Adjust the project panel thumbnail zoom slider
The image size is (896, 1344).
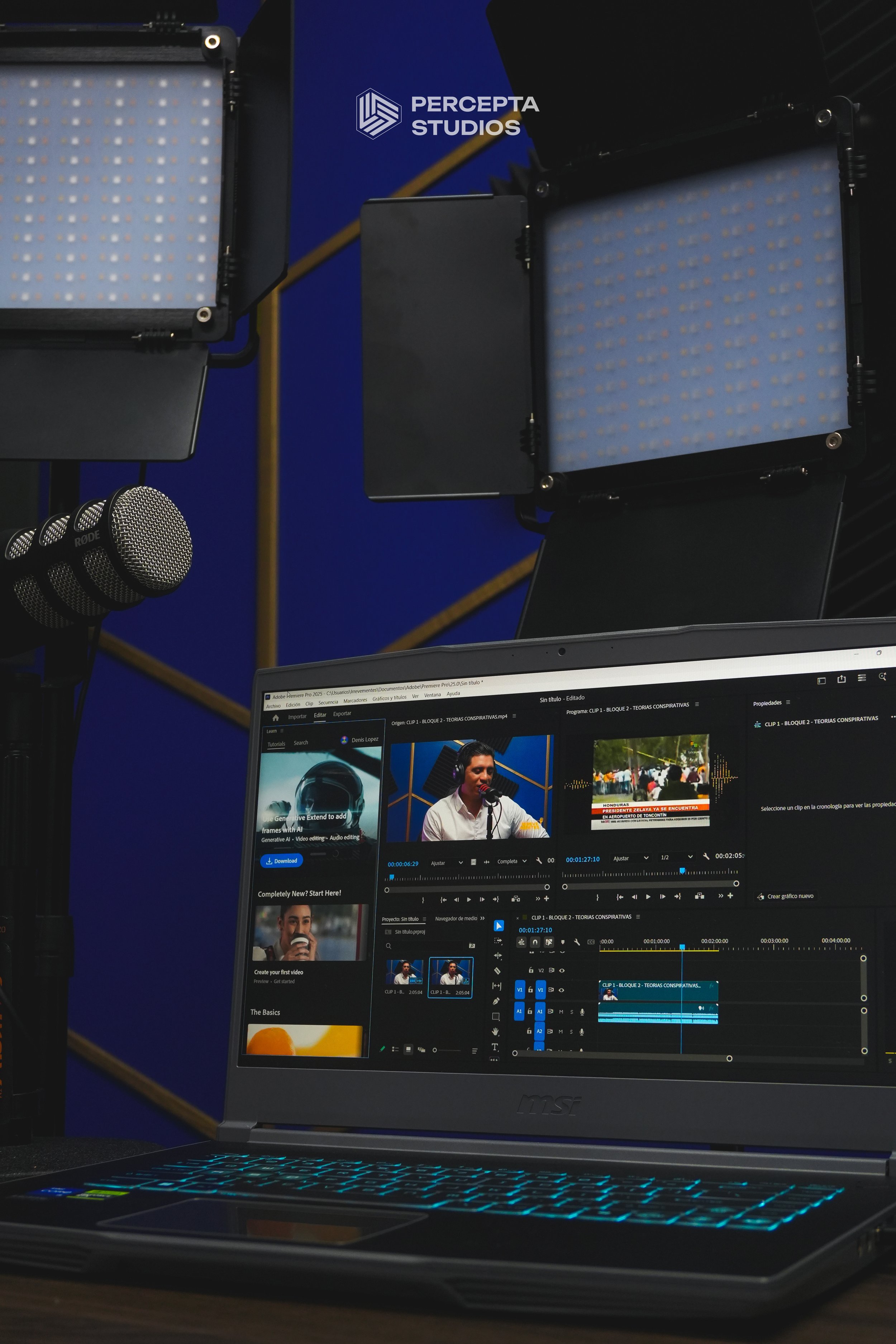435,1050
